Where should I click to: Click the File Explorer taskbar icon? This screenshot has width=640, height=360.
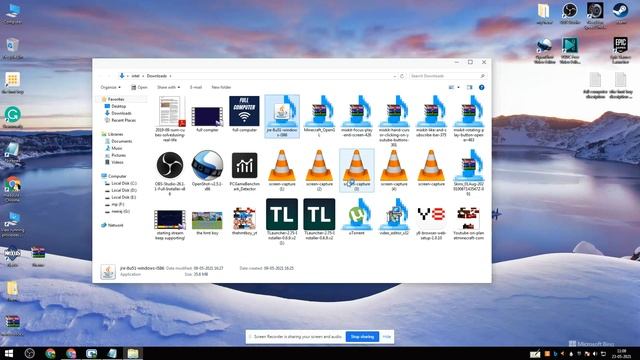tap(133, 353)
